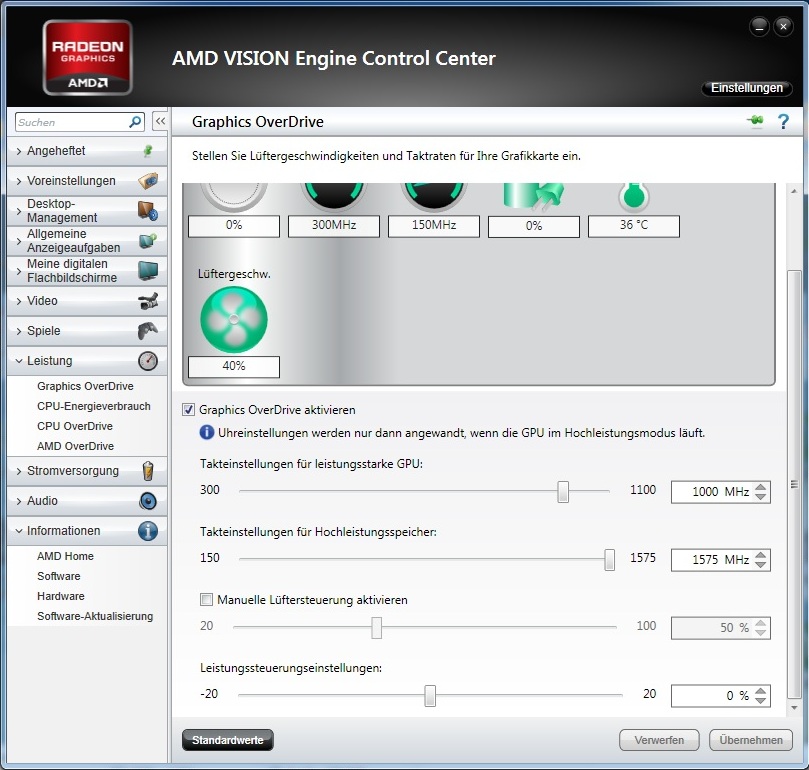The image size is (809, 770).
Task: Click the Leistung gauge icon
Action: click(x=148, y=361)
